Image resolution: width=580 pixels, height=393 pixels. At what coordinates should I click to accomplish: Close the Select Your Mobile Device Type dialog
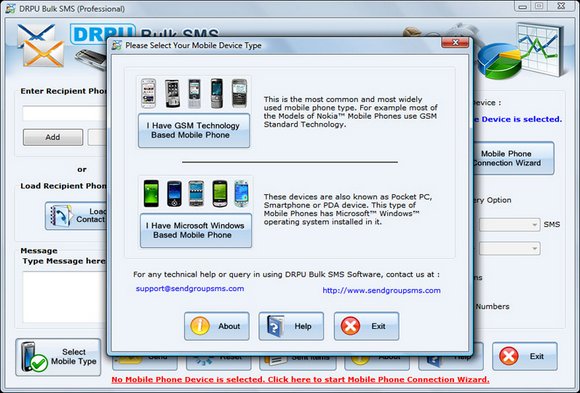coord(455,42)
